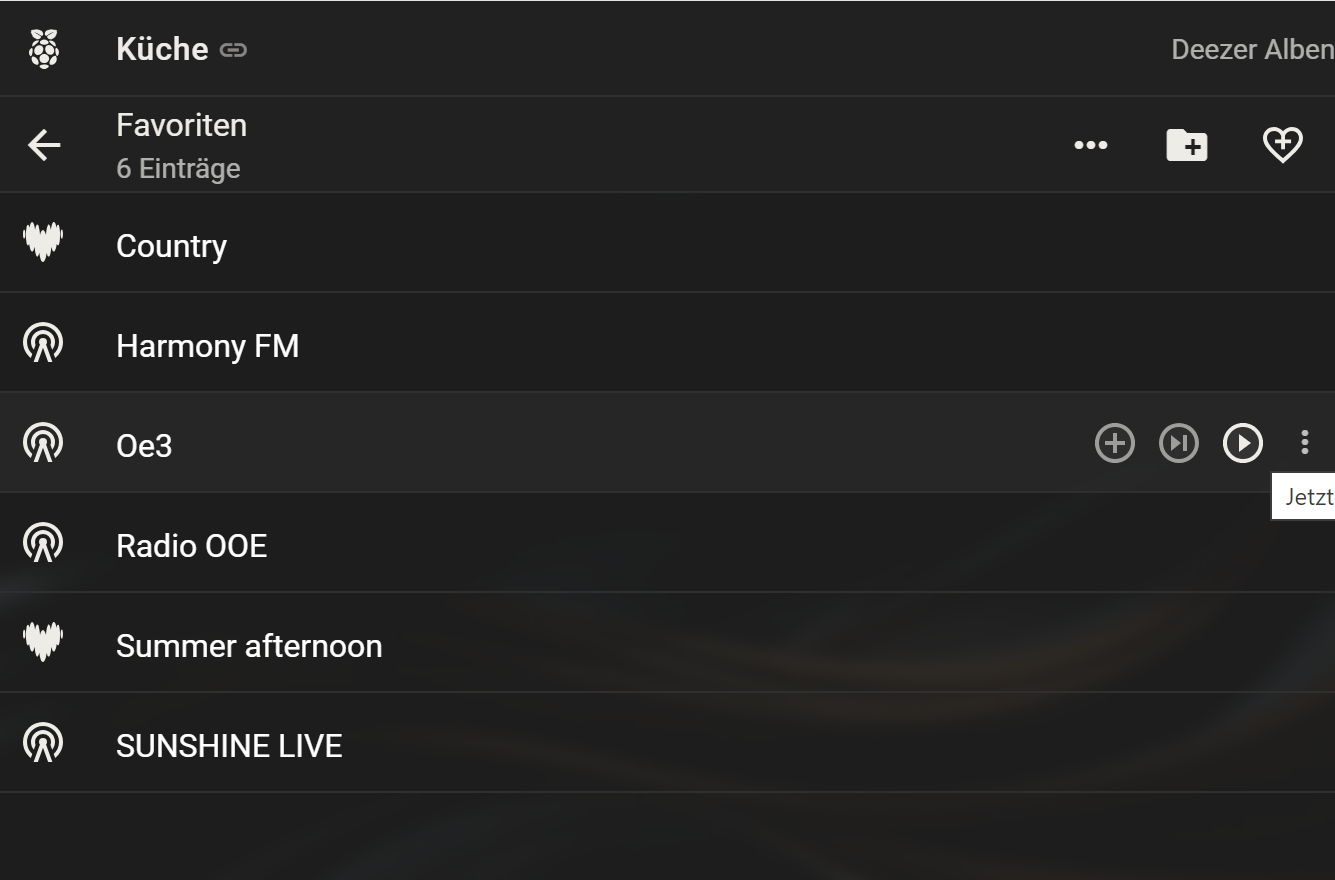Play Oe3 now
Viewport: 1335px width, 880px height.
1243,443
